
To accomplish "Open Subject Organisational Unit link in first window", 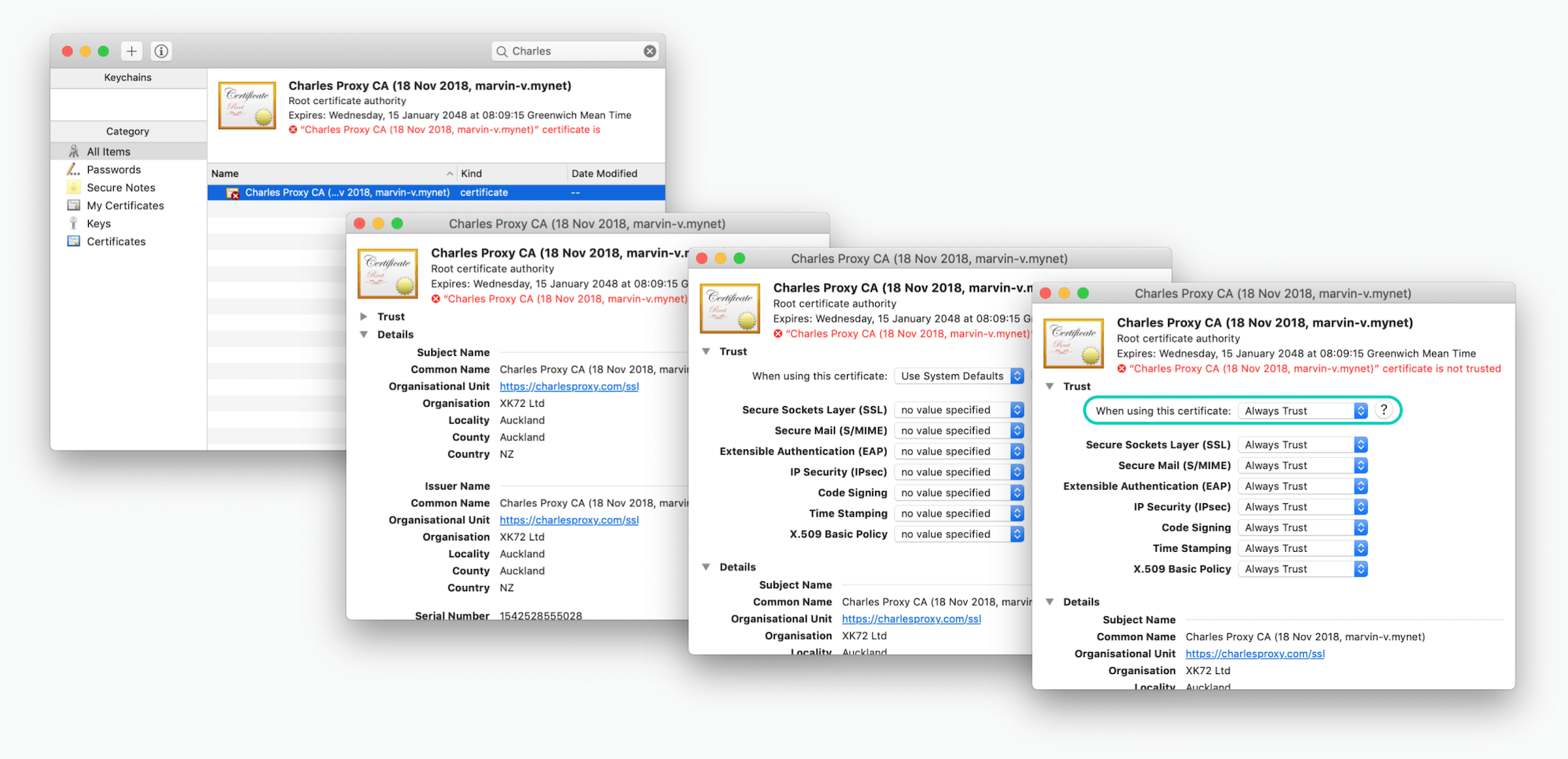I will [569, 386].
